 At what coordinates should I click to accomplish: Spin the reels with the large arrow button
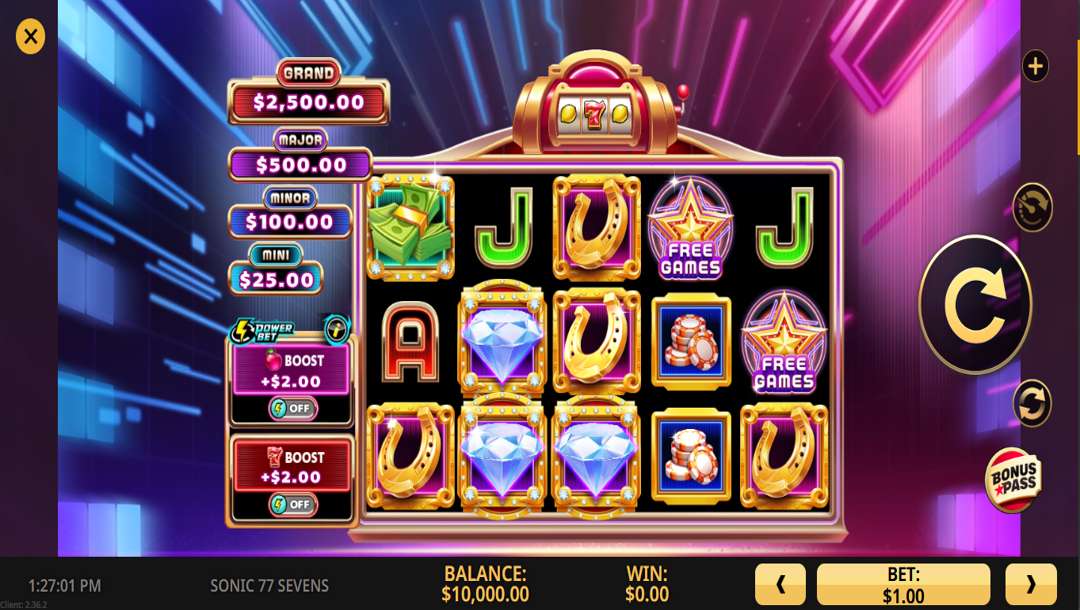click(975, 304)
